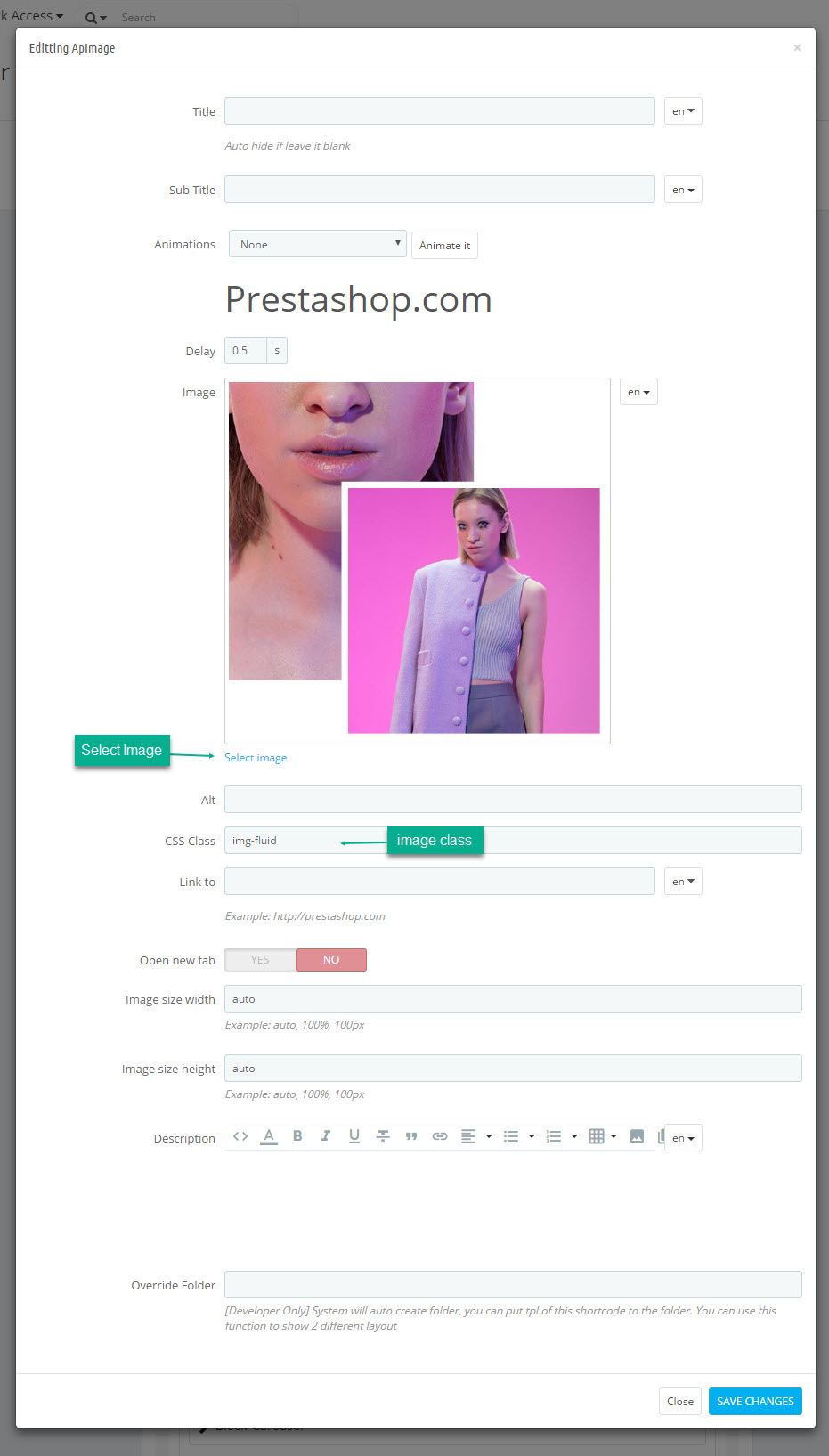Open the Sub Title language dropdown (en)

(683, 190)
